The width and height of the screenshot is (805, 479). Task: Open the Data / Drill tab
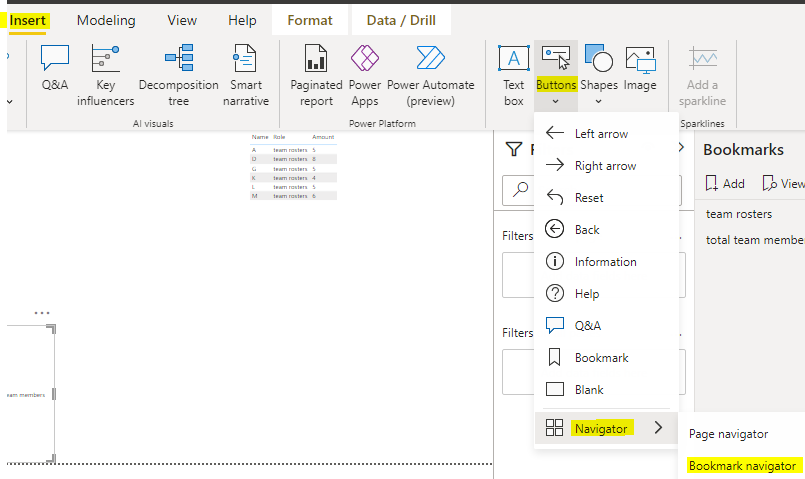401,21
